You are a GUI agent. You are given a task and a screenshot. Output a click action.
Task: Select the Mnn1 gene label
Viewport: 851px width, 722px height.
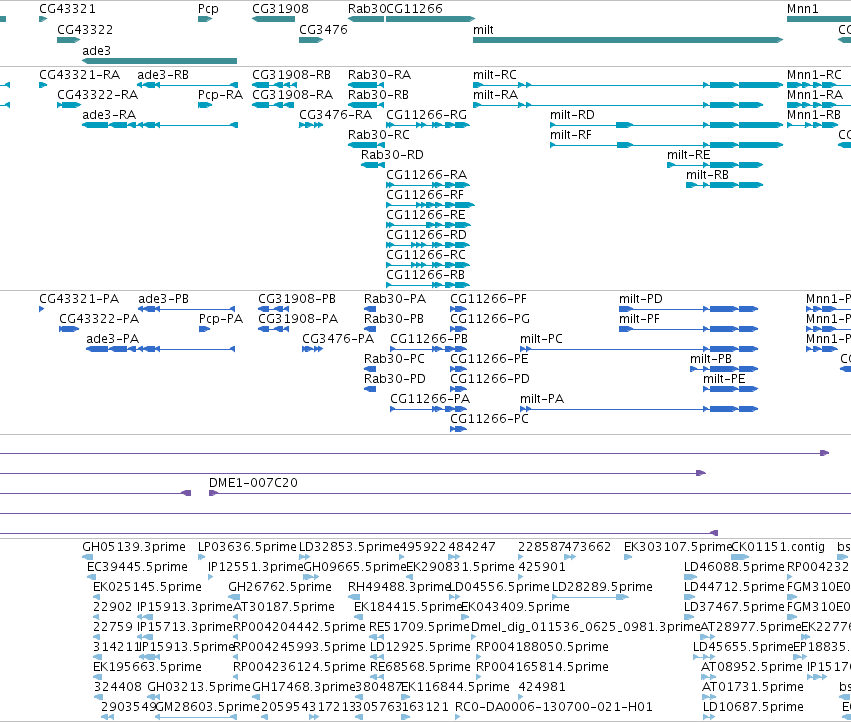[802, 9]
